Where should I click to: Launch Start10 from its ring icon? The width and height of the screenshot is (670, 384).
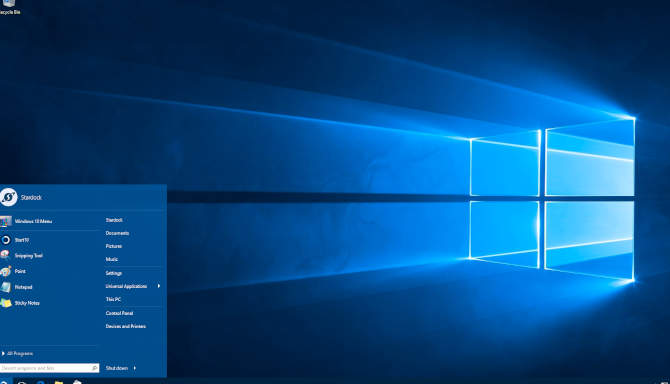[6, 240]
